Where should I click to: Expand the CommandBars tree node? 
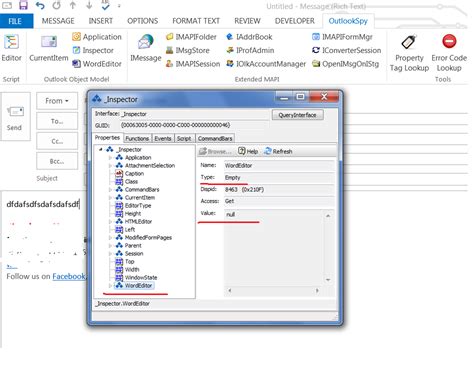[x=110, y=190]
